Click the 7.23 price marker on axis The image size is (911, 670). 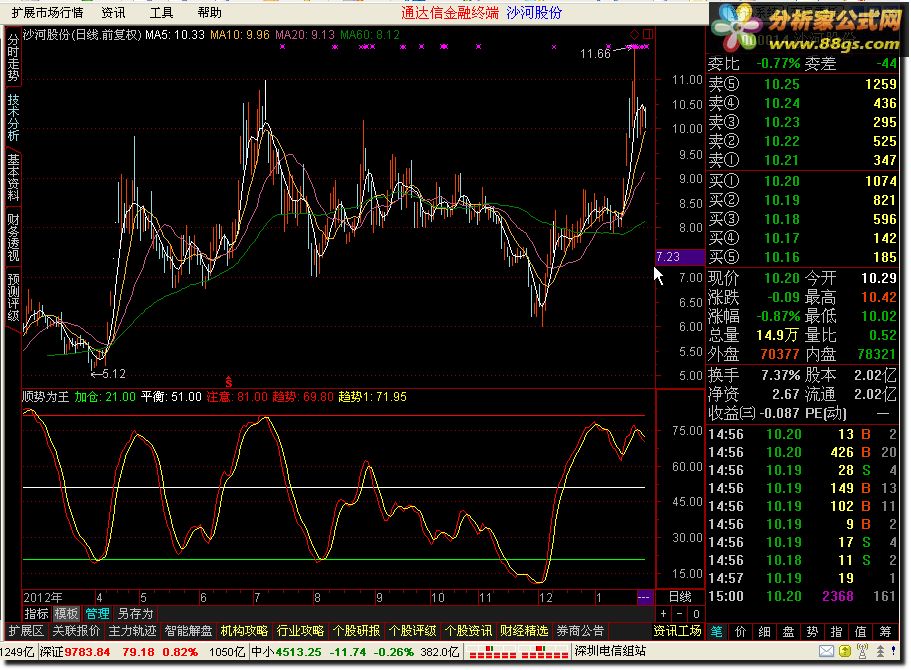tap(680, 257)
